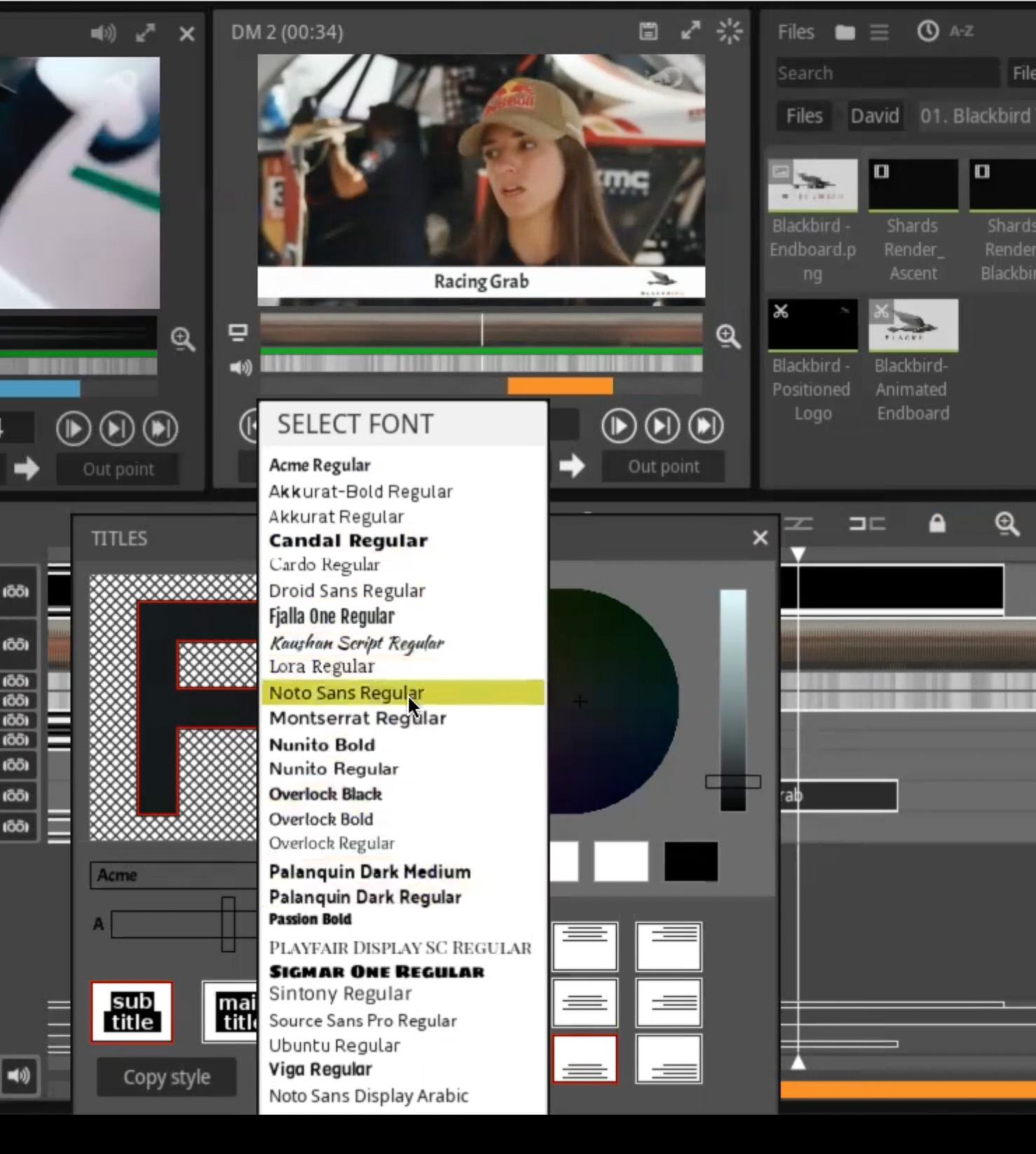
Task: Click the save icon in DM 2 viewer
Action: 648,32
